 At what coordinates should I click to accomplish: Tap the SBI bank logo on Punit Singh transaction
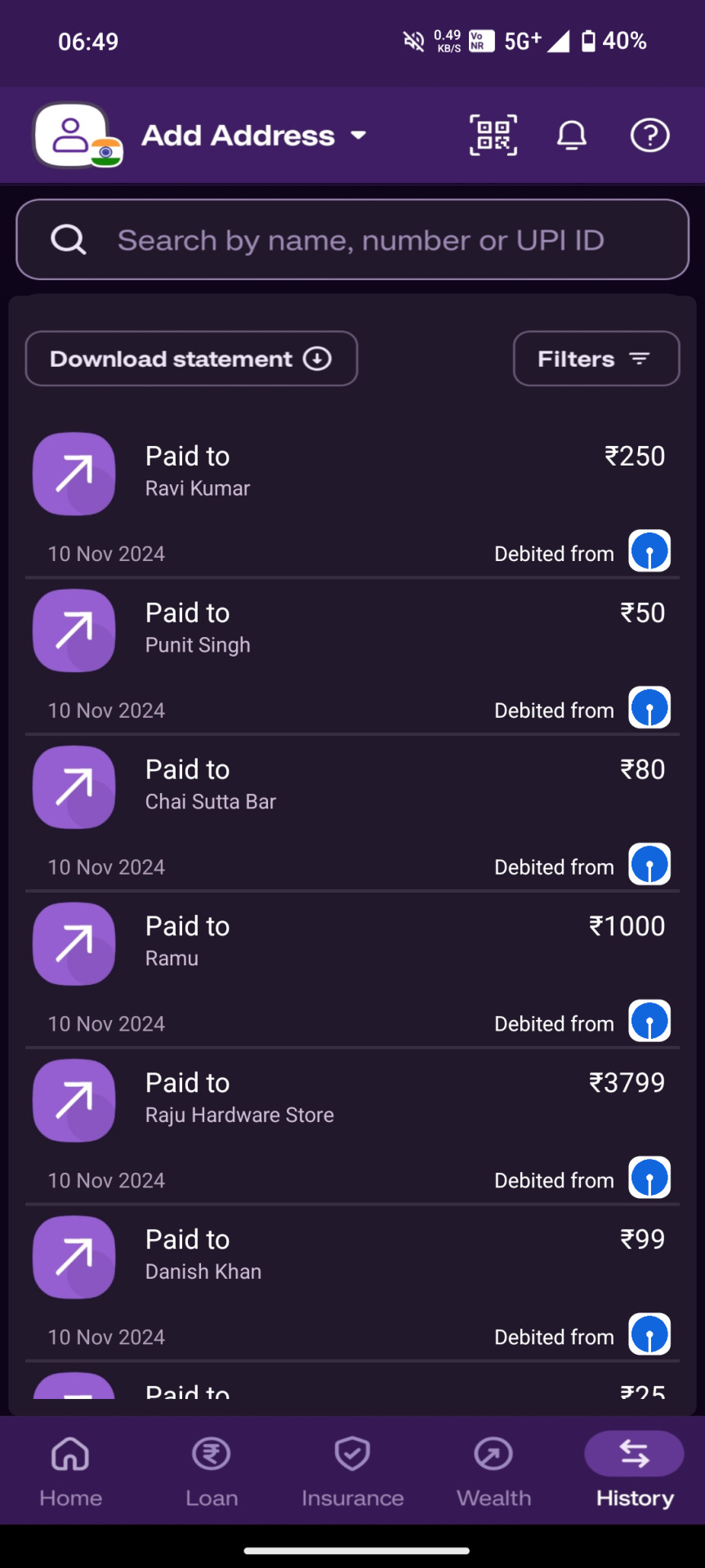click(649, 707)
